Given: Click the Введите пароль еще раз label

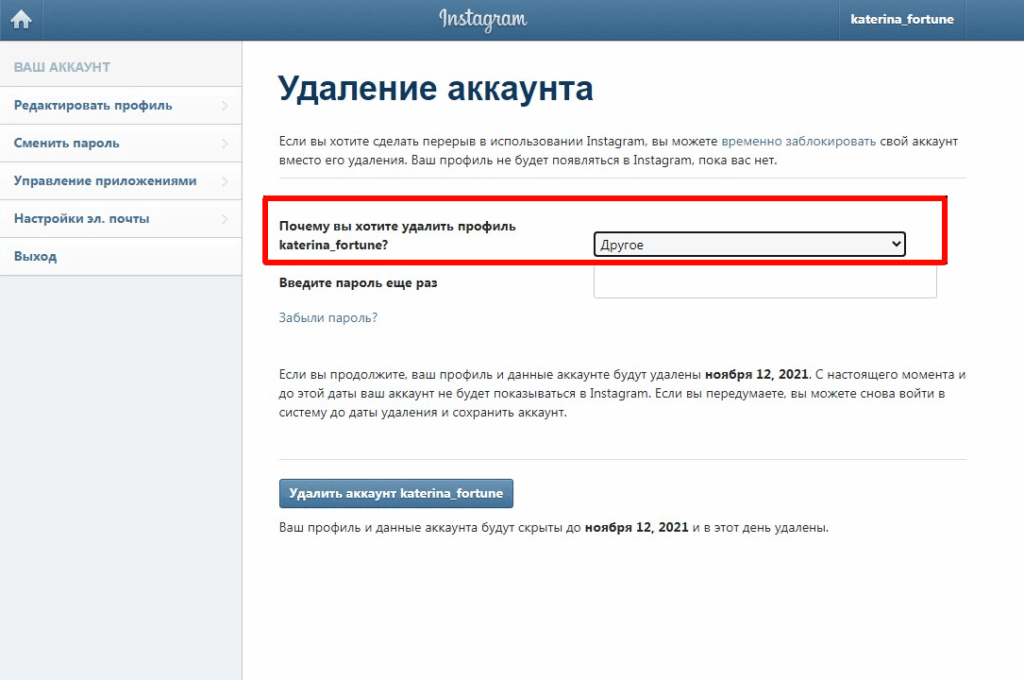Looking at the screenshot, I should 358,283.
